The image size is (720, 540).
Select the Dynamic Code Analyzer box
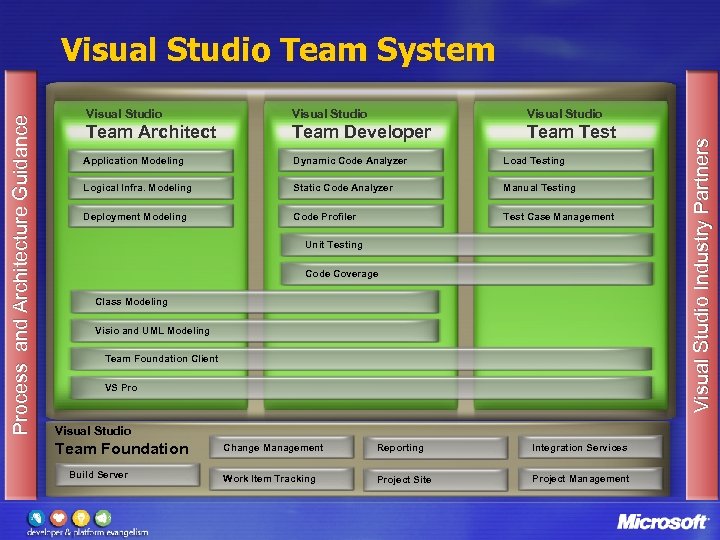pyautogui.click(x=361, y=161)
